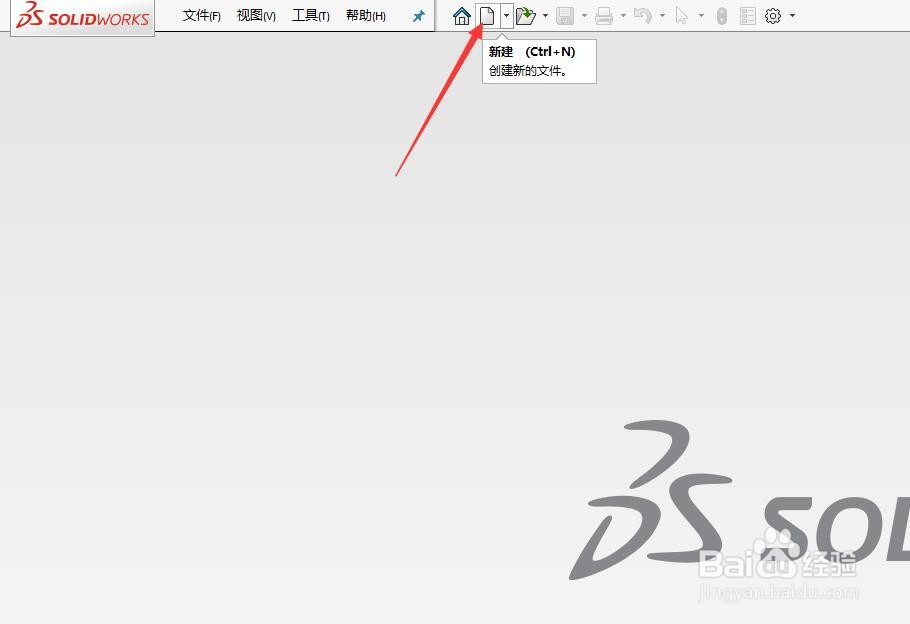The height and width of the screenshot is (624, 910).
Task: Pin the menu bar with pushpin icon
Action: (418, 16)
